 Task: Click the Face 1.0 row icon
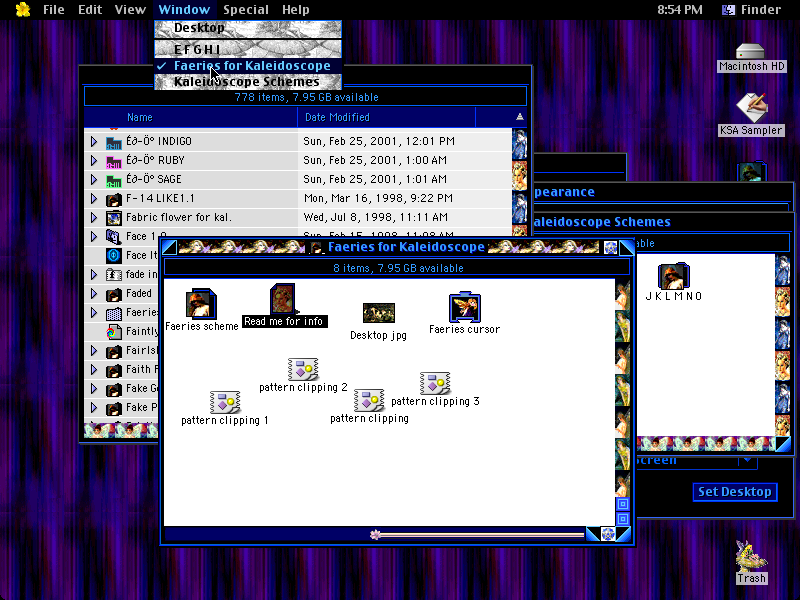[113, 237]
